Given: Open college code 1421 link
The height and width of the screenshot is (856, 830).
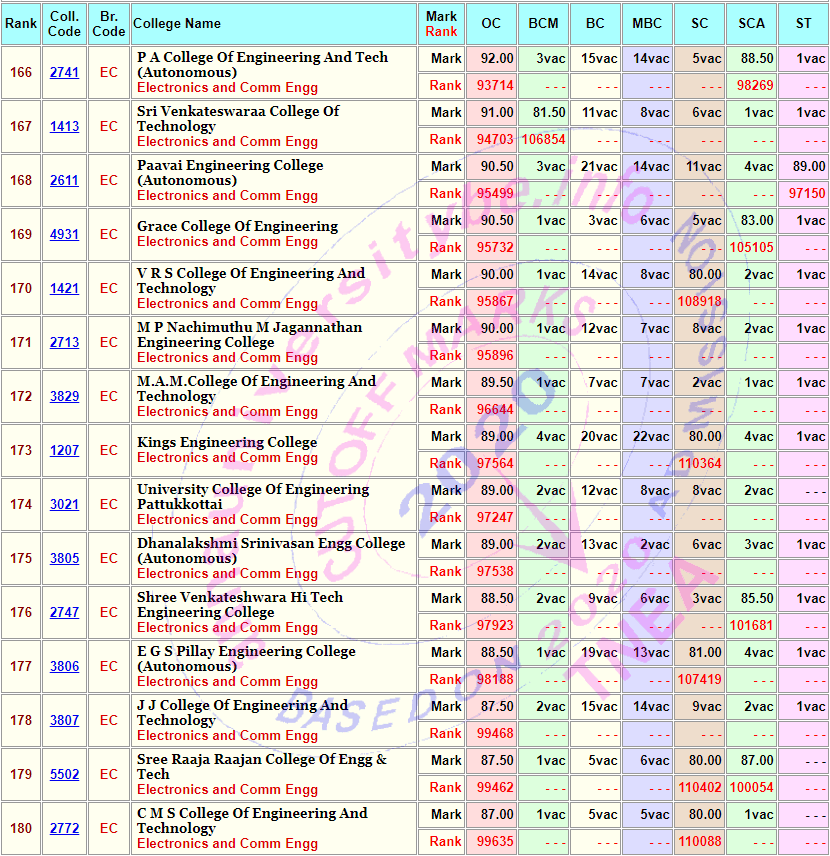Looking at the screenshot, I should tap(64, 289).
